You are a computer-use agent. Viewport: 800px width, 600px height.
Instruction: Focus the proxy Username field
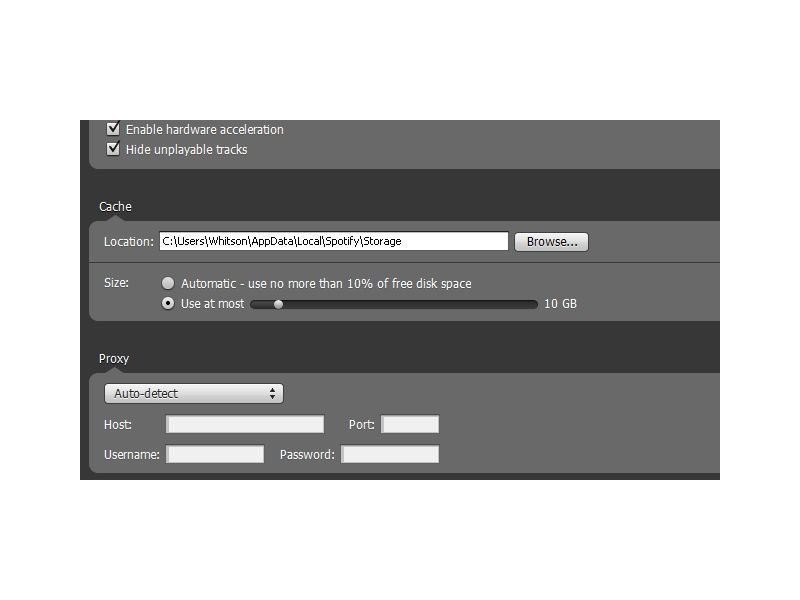tap(215, 454)
